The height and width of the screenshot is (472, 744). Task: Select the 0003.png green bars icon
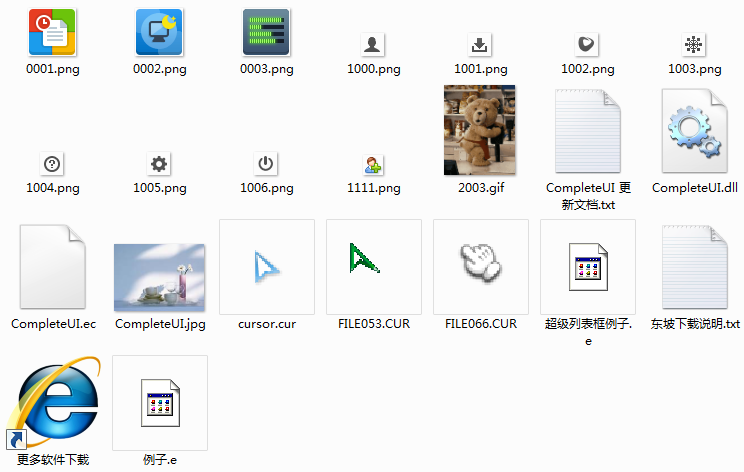266,32
